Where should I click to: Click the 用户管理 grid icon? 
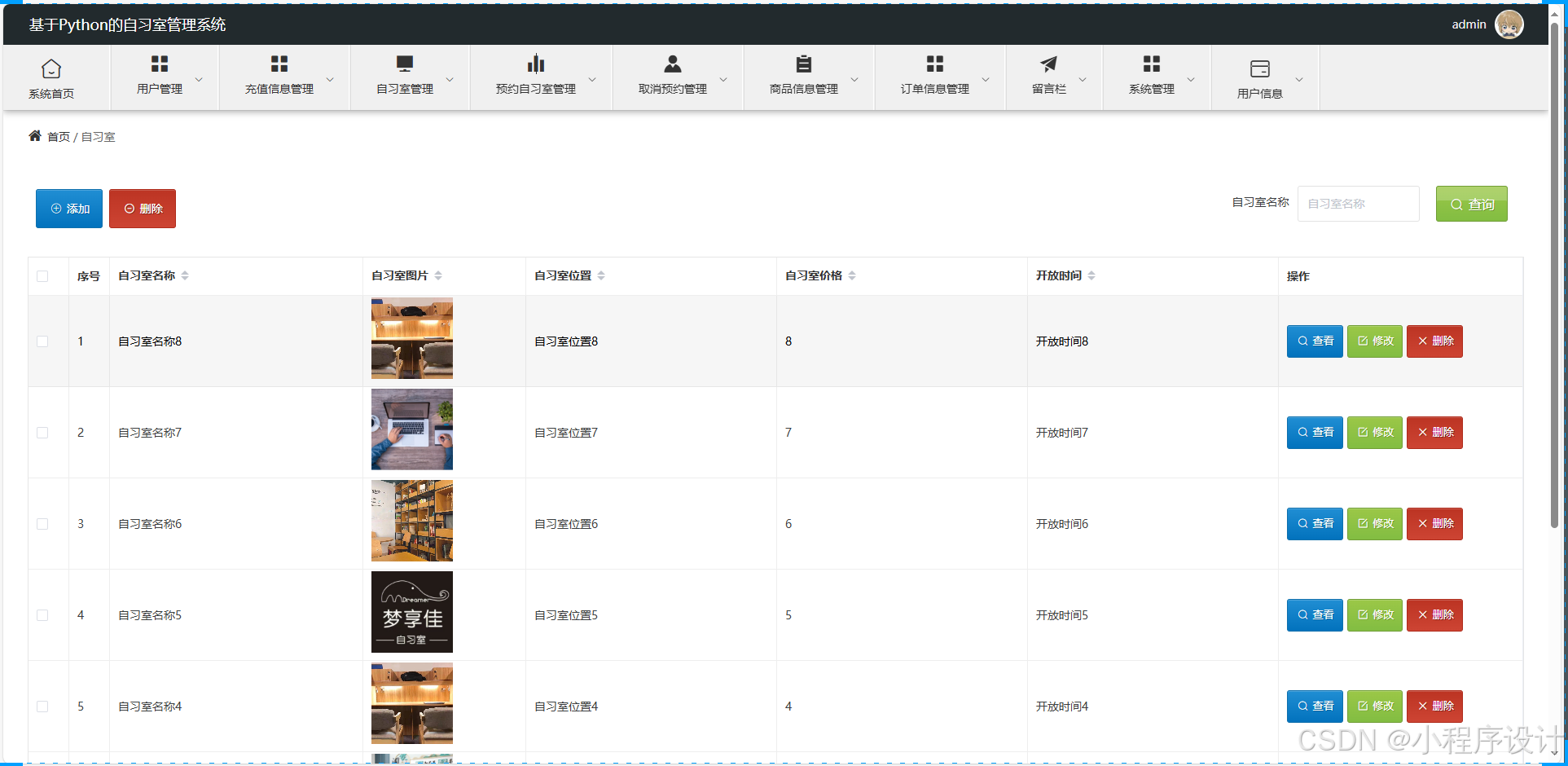[x=160, y=64]
